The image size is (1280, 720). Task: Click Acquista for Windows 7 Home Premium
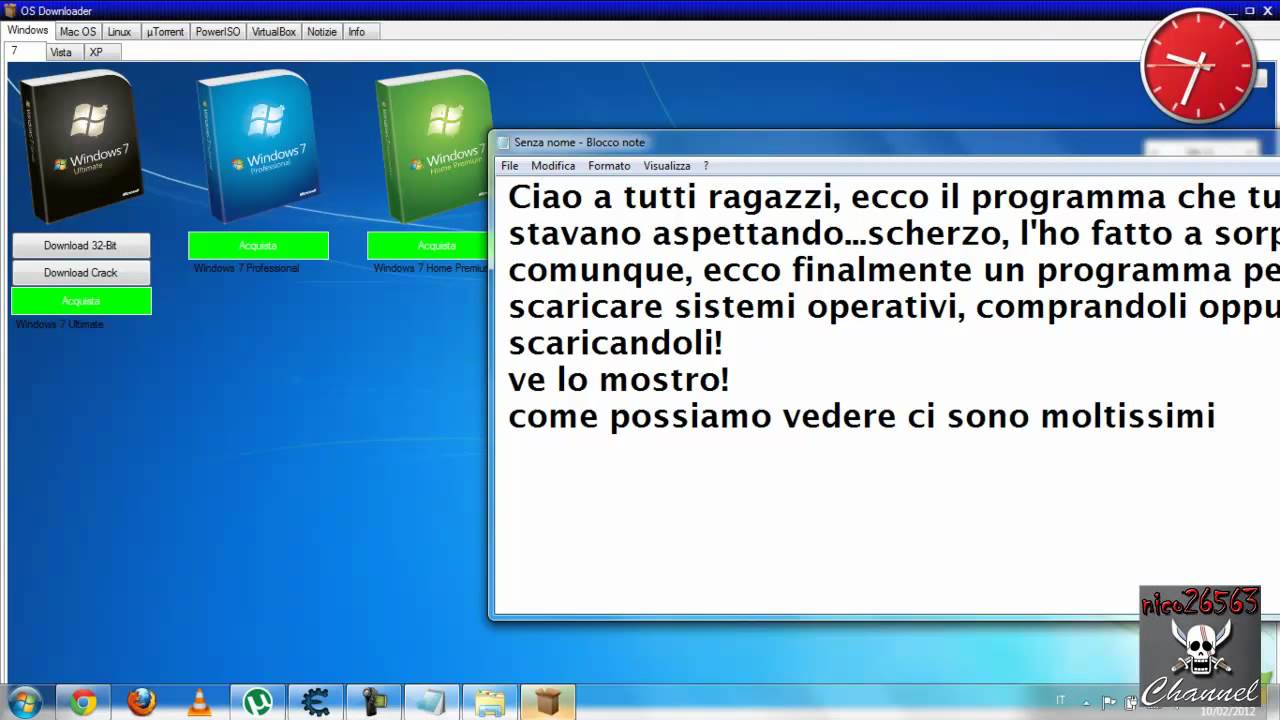point(430,245)
